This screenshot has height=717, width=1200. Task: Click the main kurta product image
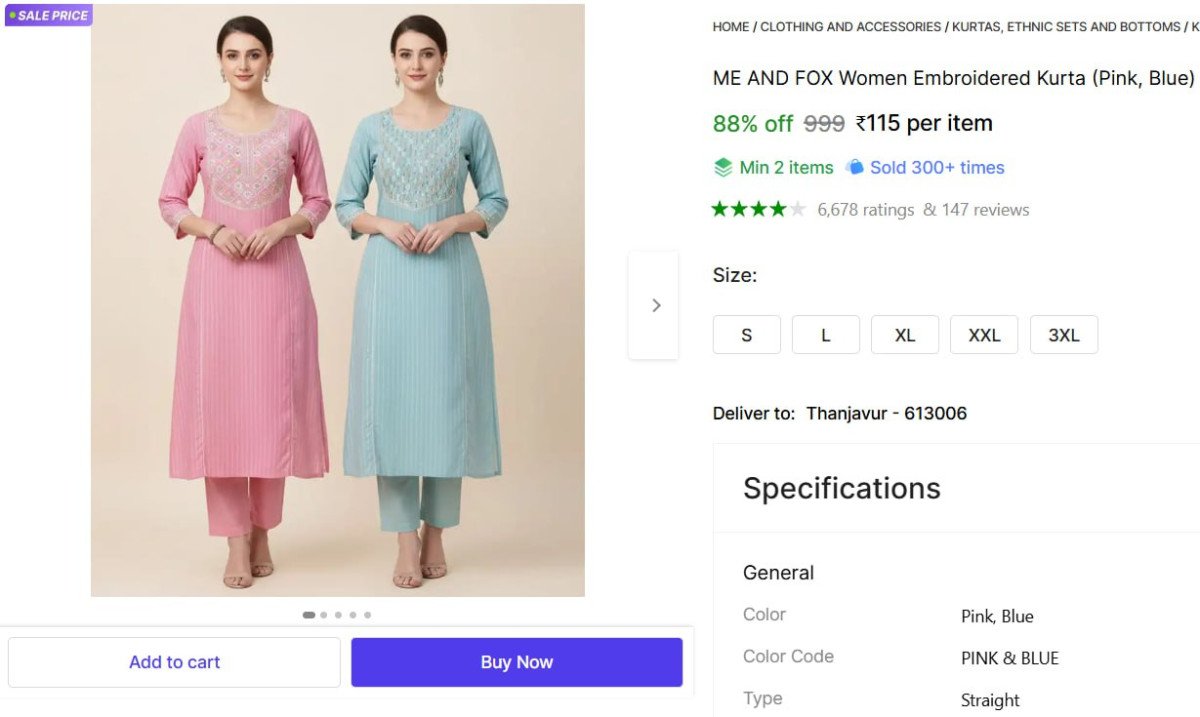point(337,300)
